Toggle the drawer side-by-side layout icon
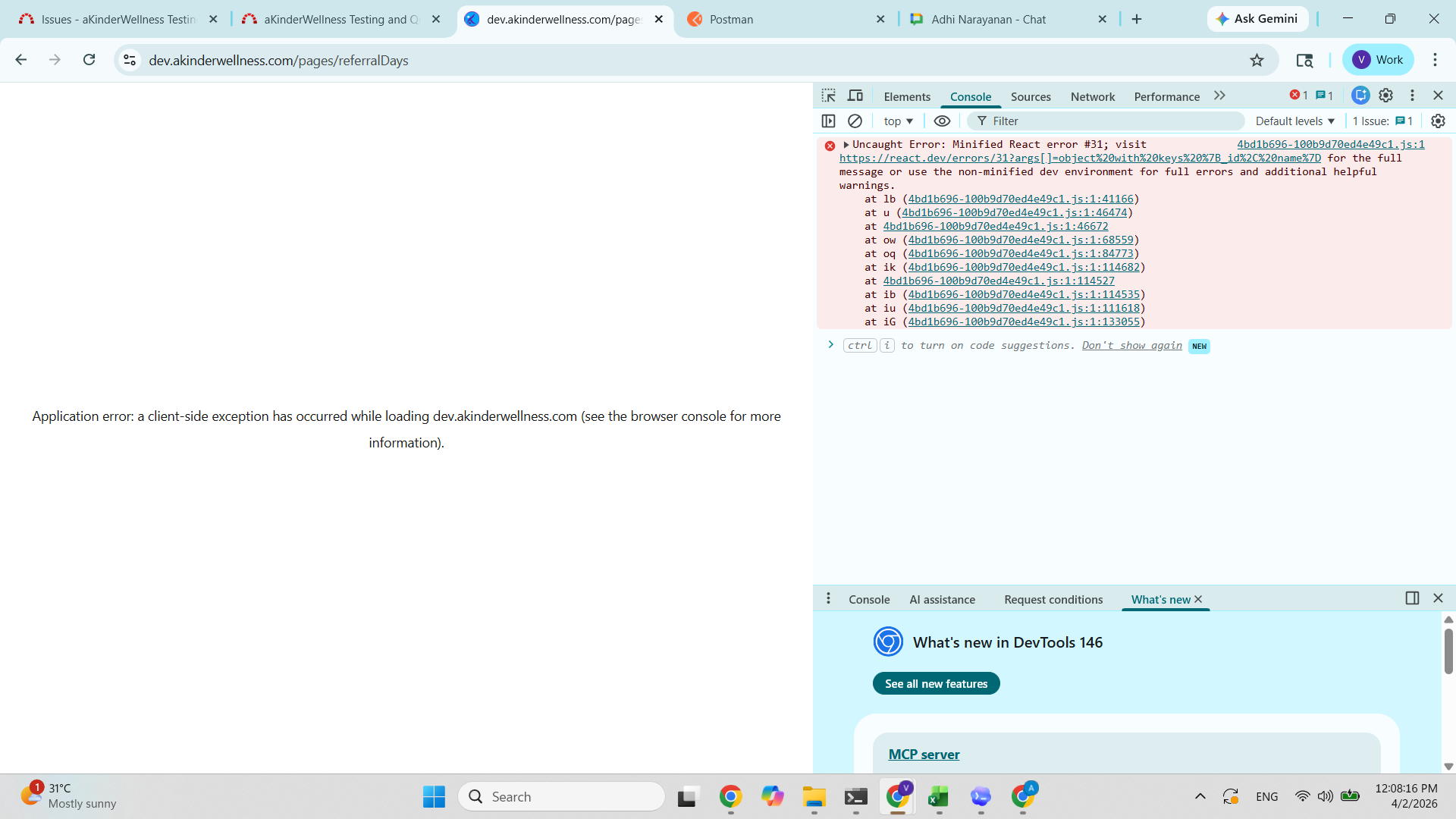1456x819 pixels. (x=1412, y=598)
